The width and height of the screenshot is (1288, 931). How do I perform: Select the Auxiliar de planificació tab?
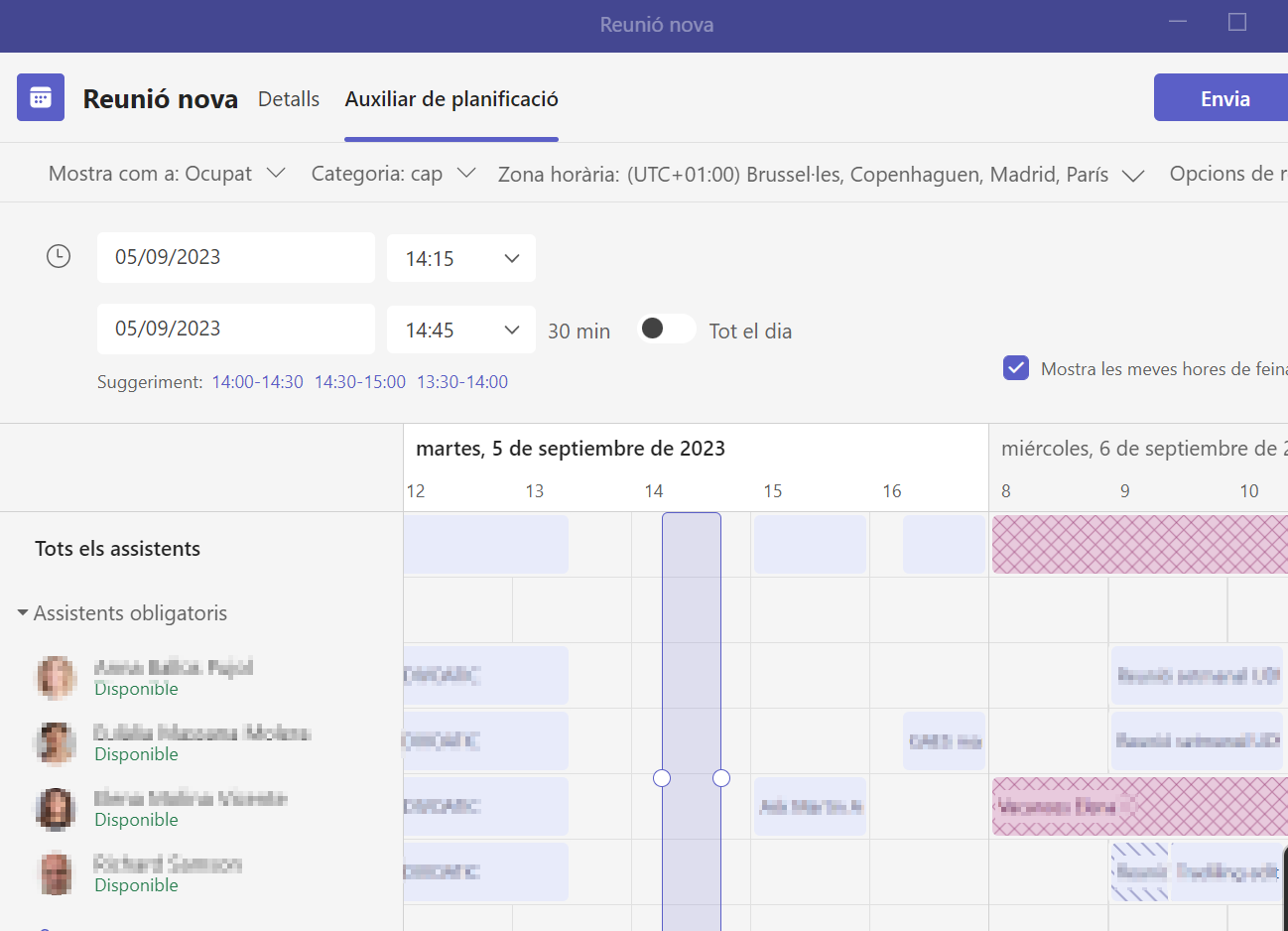tap(451, 99)
